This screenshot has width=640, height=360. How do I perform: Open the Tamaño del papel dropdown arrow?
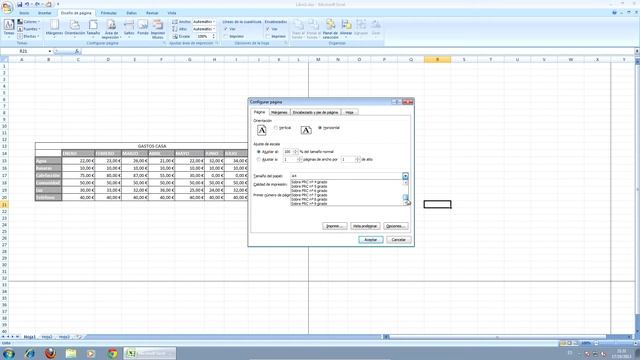pyautogui.click(x=405, y=176)
